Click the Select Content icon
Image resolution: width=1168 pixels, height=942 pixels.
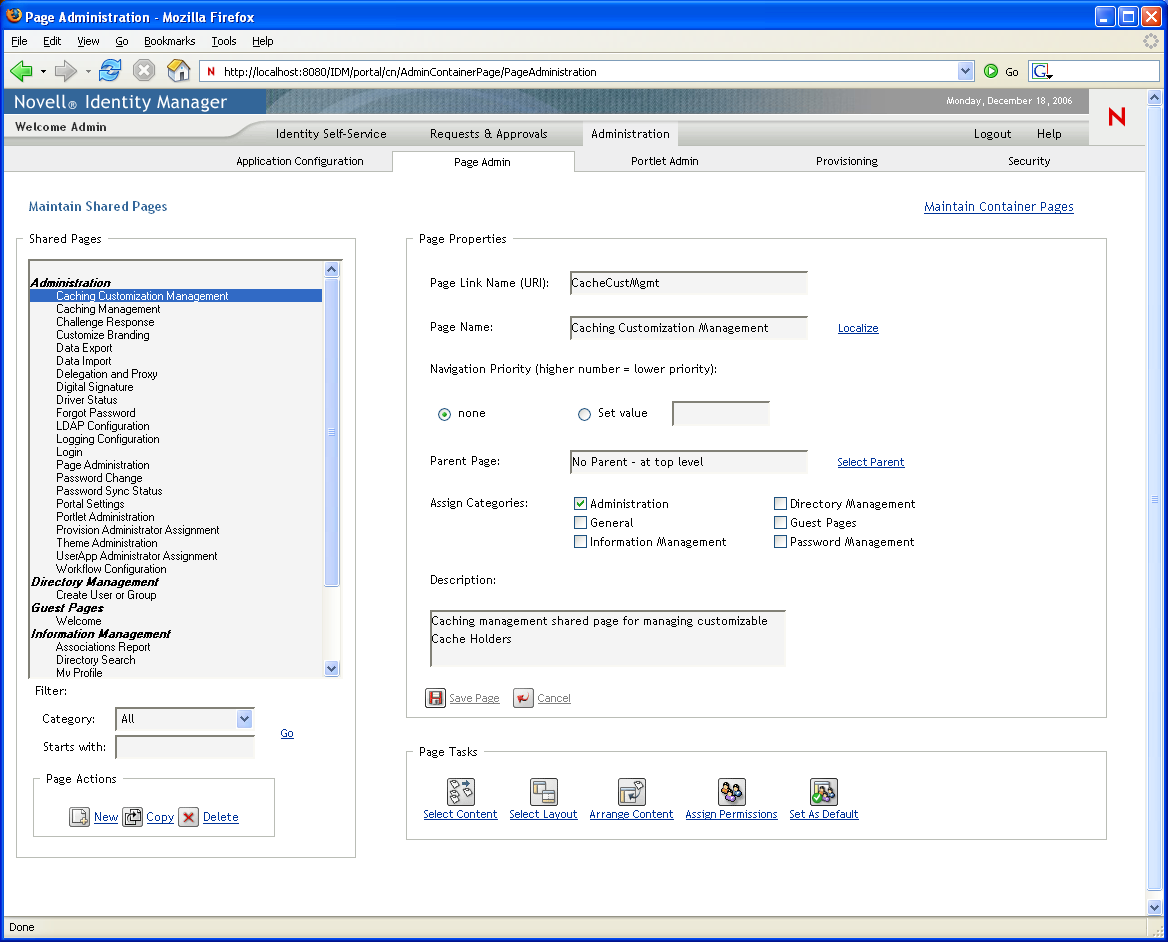[460, 792]
